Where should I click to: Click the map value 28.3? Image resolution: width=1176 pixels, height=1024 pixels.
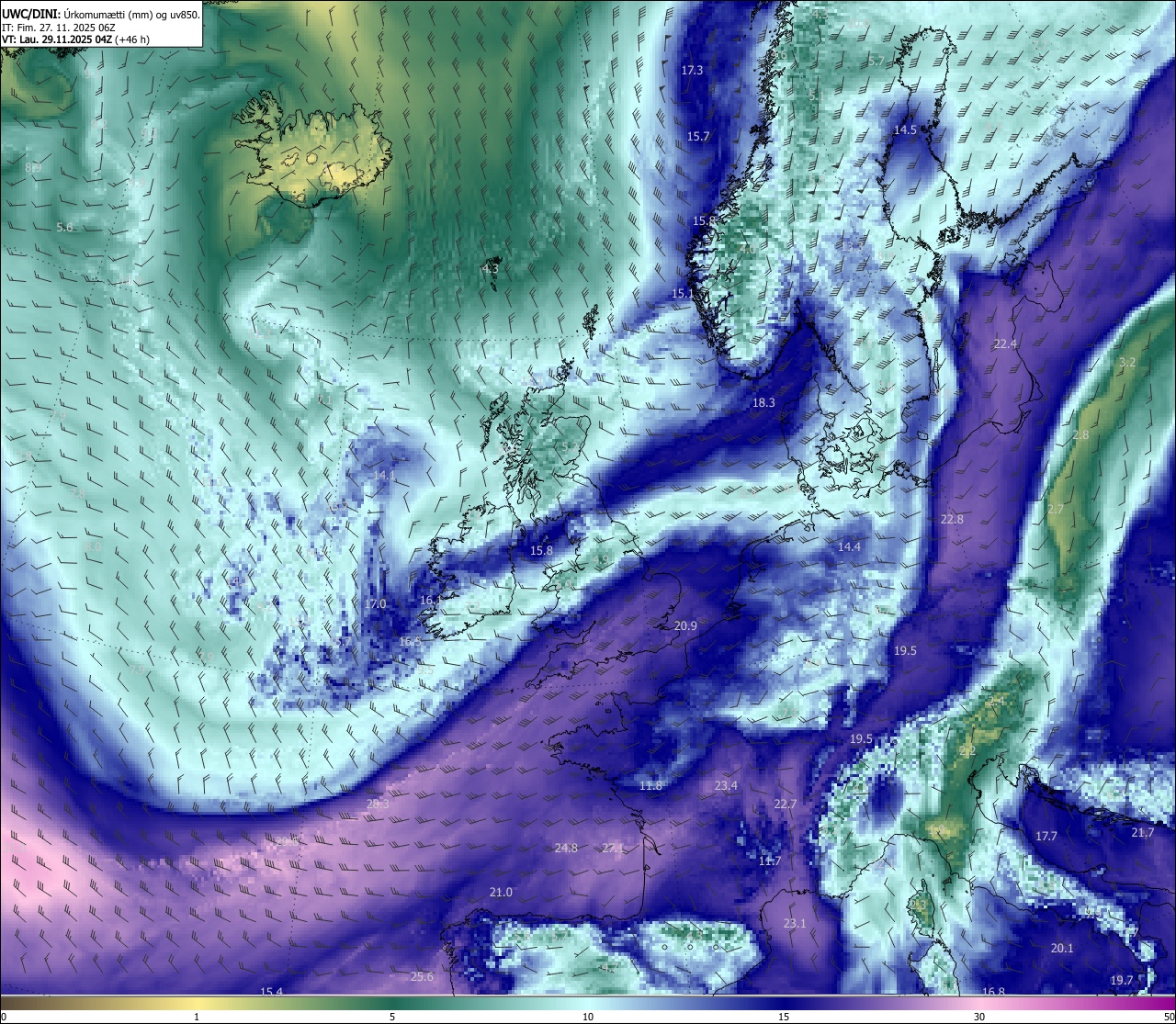tap(378, 805)
